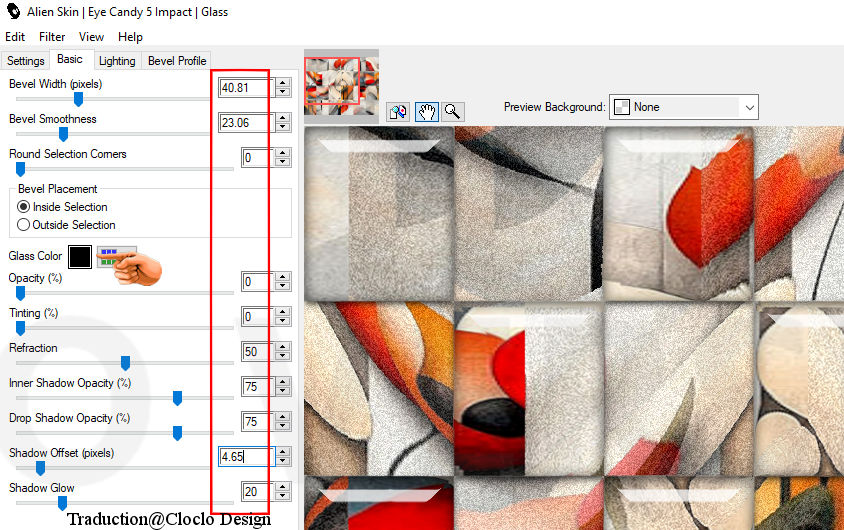Decrease Refraction with down stepper arrow
The image size is (844, 530).
pyautogui.click(x=283, y=357)
